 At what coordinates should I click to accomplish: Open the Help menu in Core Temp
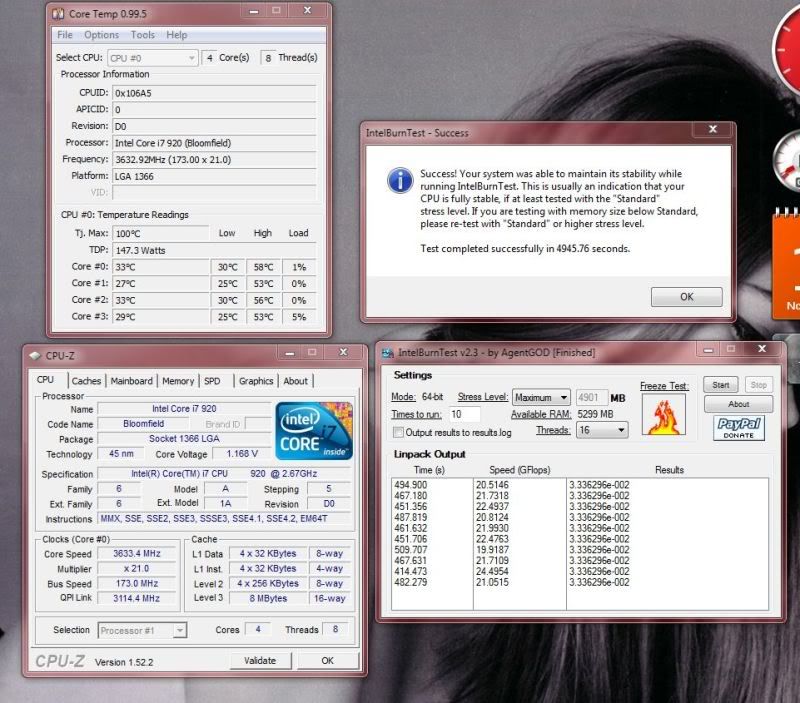177,35
